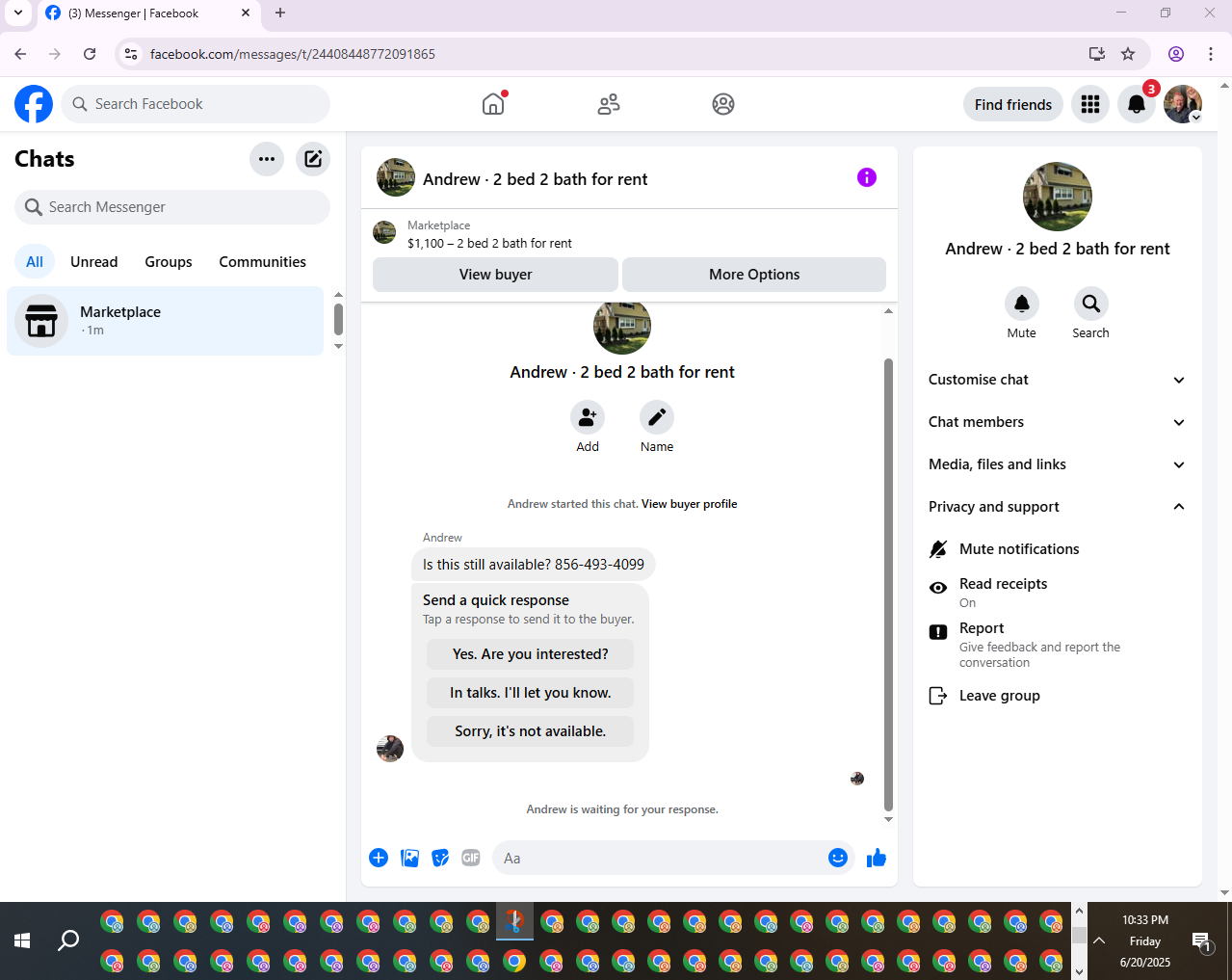The image size is (1232, 980).
Task: Reload the page in browser
Action: [x=90, y=54]
